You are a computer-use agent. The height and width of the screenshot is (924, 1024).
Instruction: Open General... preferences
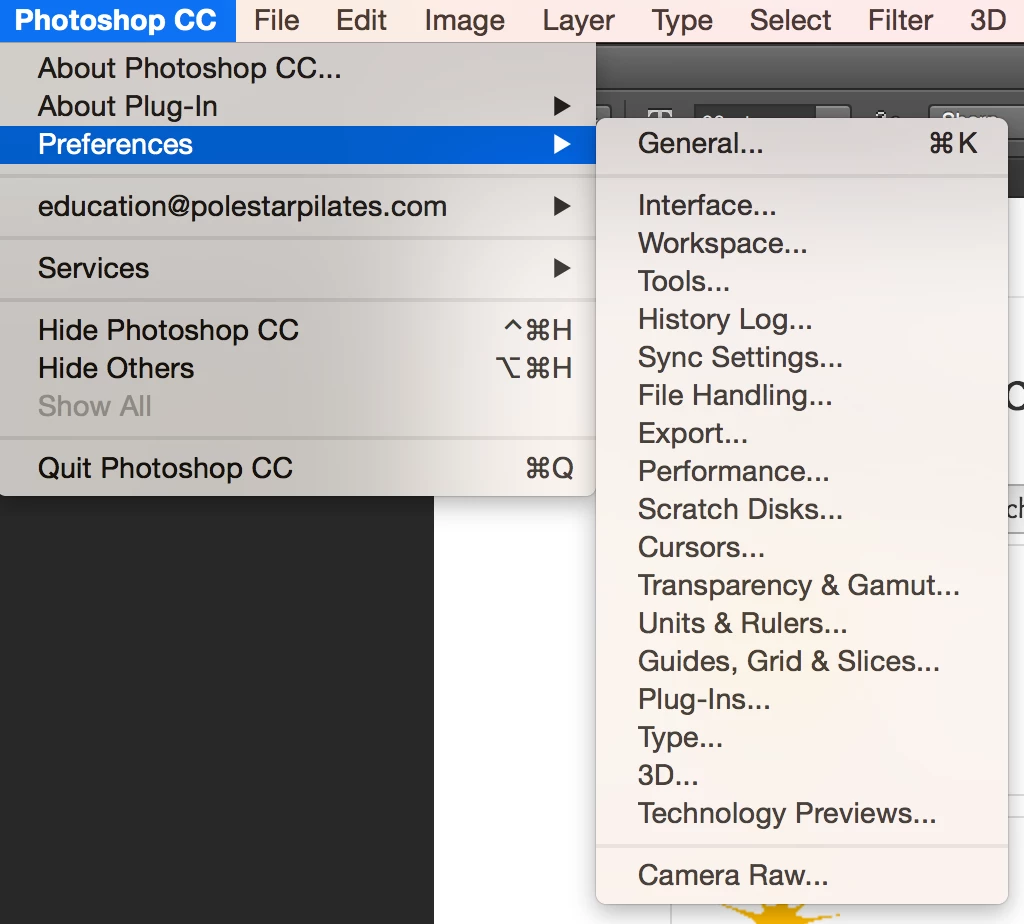(x=802, y=143)
